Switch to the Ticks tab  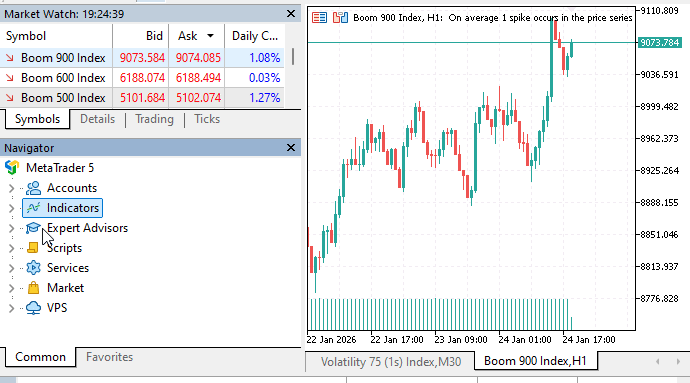pos(207,119)
